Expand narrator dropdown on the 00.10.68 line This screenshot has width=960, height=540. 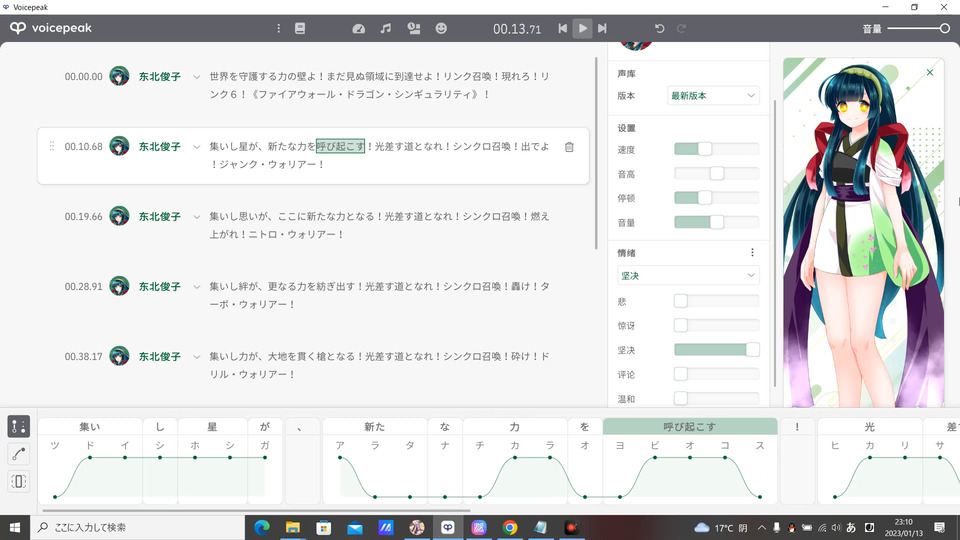[x=197, y=147]
